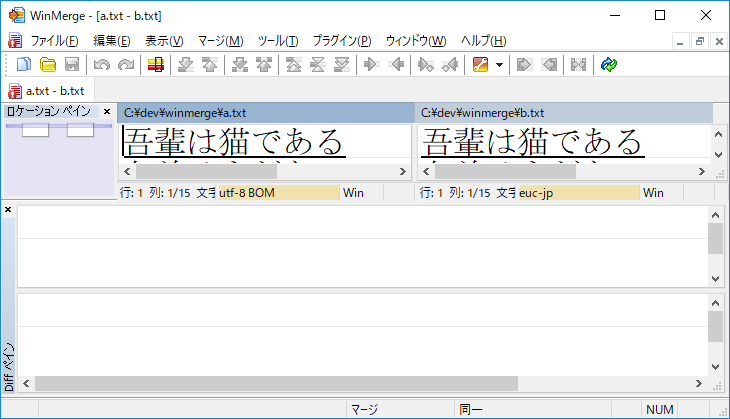Jump to the next difference
The height and width of the screenshot is (419, 730).
pyautogui.click(x=186, y=64)
